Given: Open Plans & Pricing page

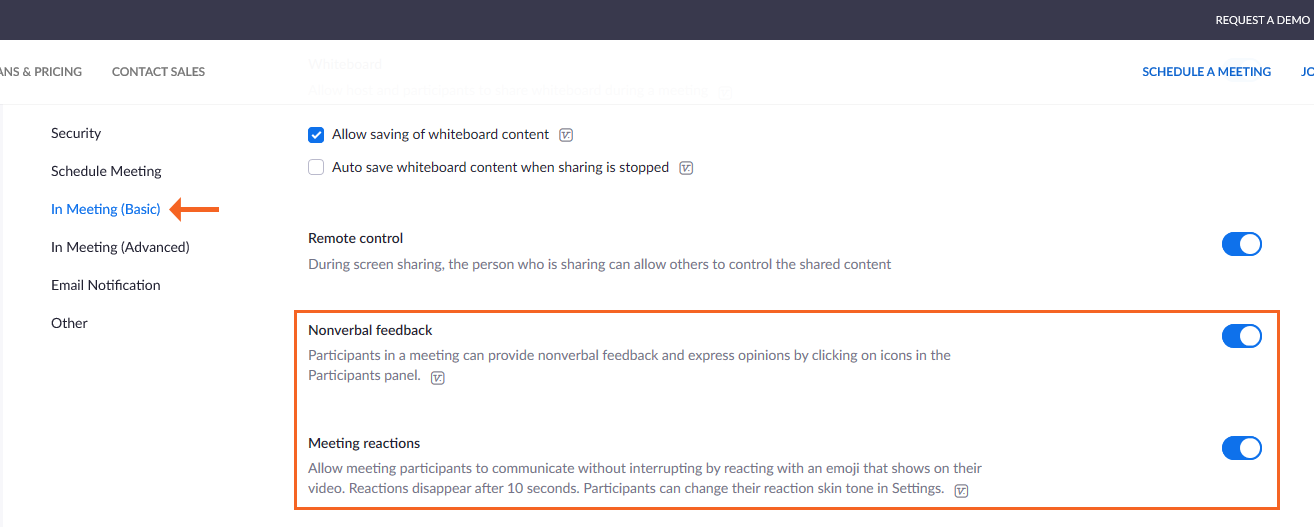Looking at the screenshot, I should click(x=40, y=72).
